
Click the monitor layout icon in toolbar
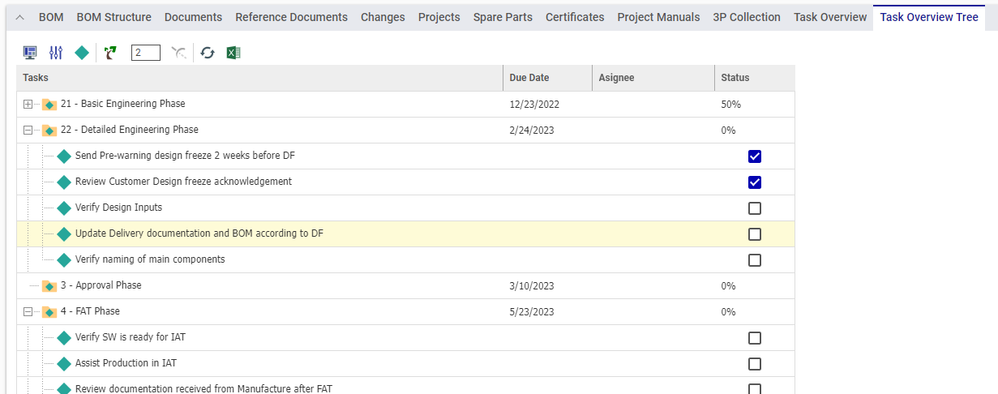[x=29, y=53]
